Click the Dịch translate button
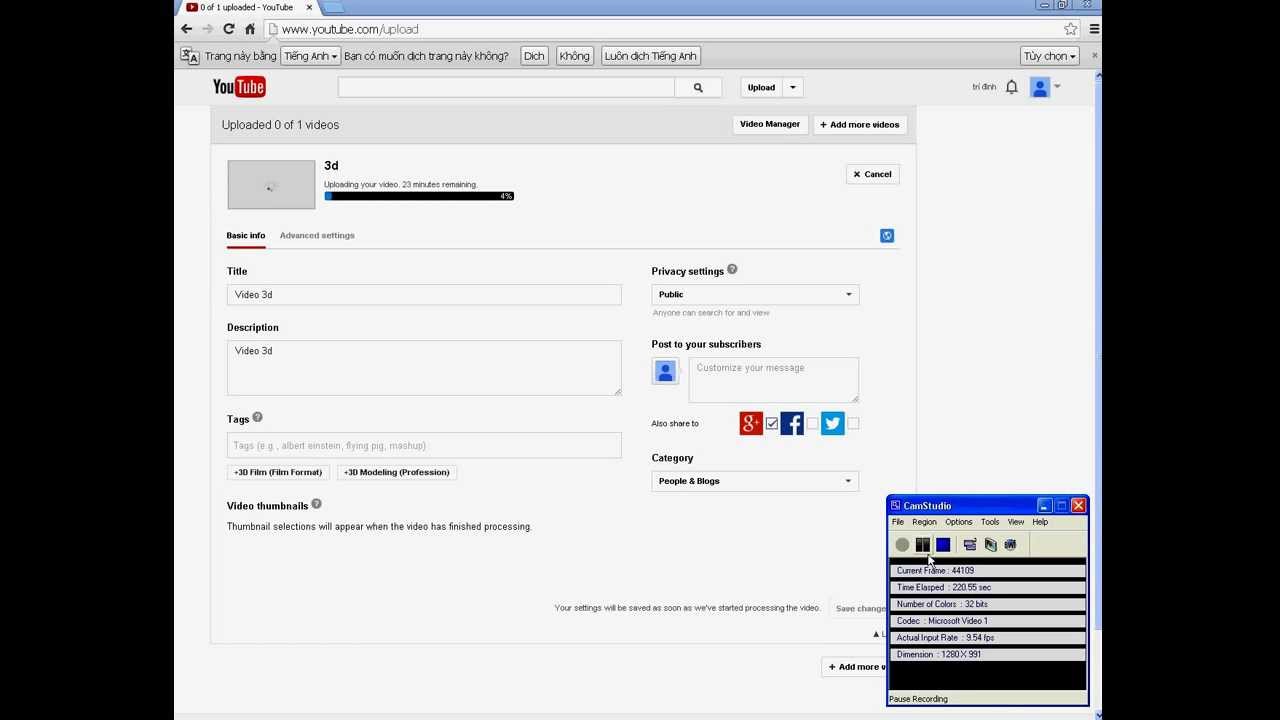The height and width of the screenshot is (720, 1280). pos(534,56)
